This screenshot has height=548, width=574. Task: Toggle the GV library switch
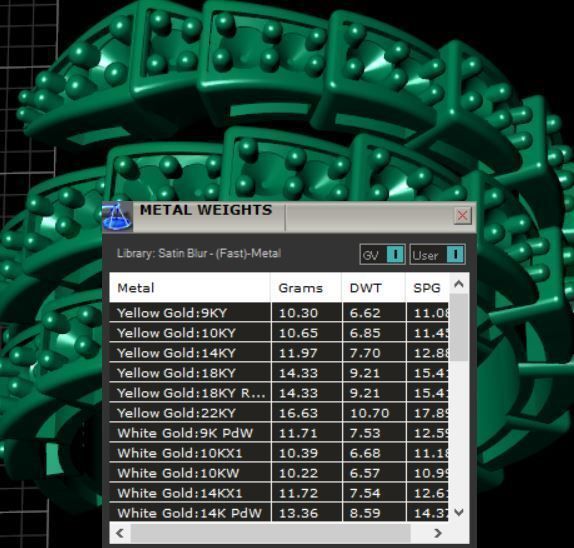(x=382, y=254)
